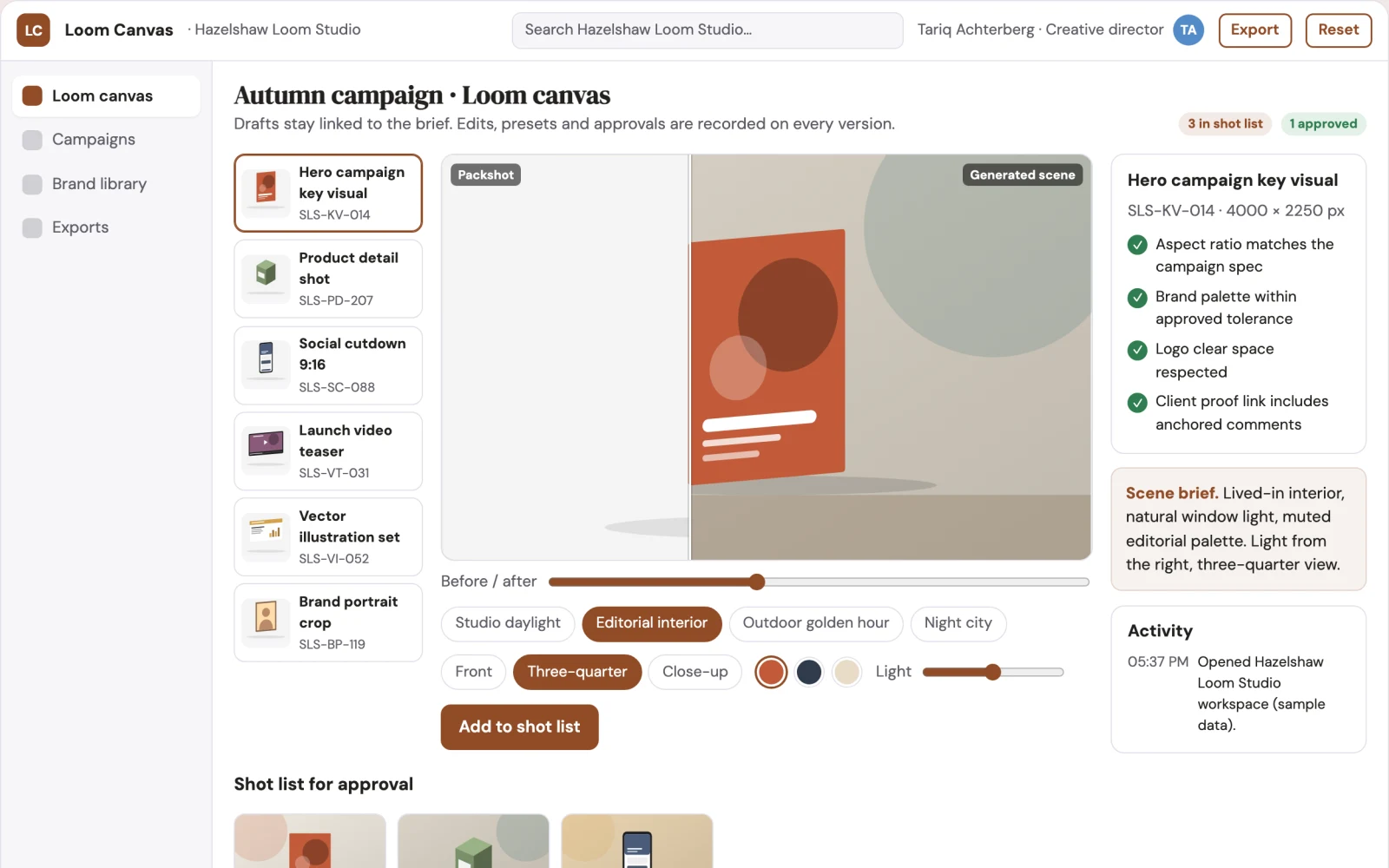Select the Launch video teaser icon
This screenshot has height=868, width=1389.
pyautogui.click(x=267, y=450)
